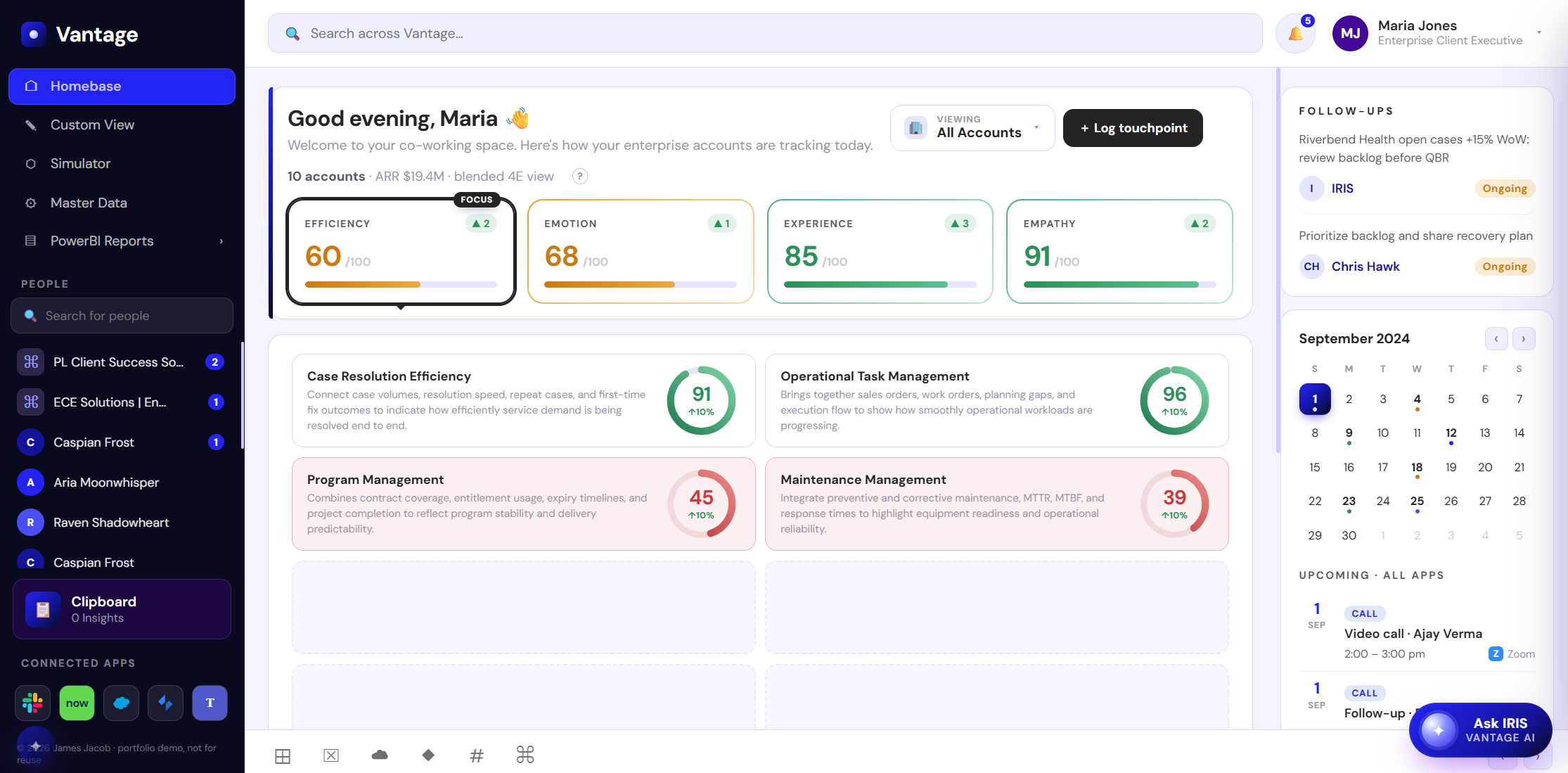Click the Case Resolution Efficiency 91 gauge
Screen dimensions: 1568x773
click(701, 400)
